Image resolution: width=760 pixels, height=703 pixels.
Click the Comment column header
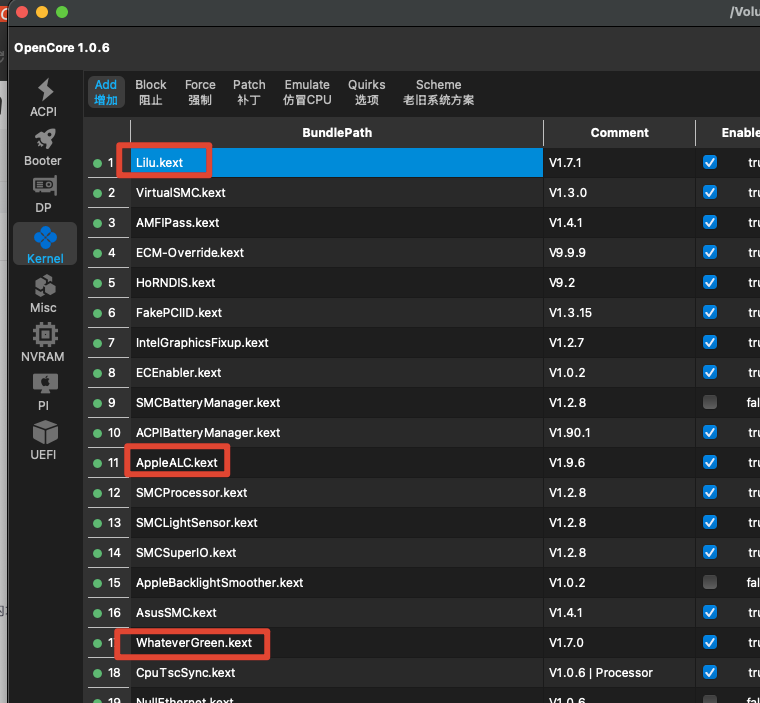(619, 133)
